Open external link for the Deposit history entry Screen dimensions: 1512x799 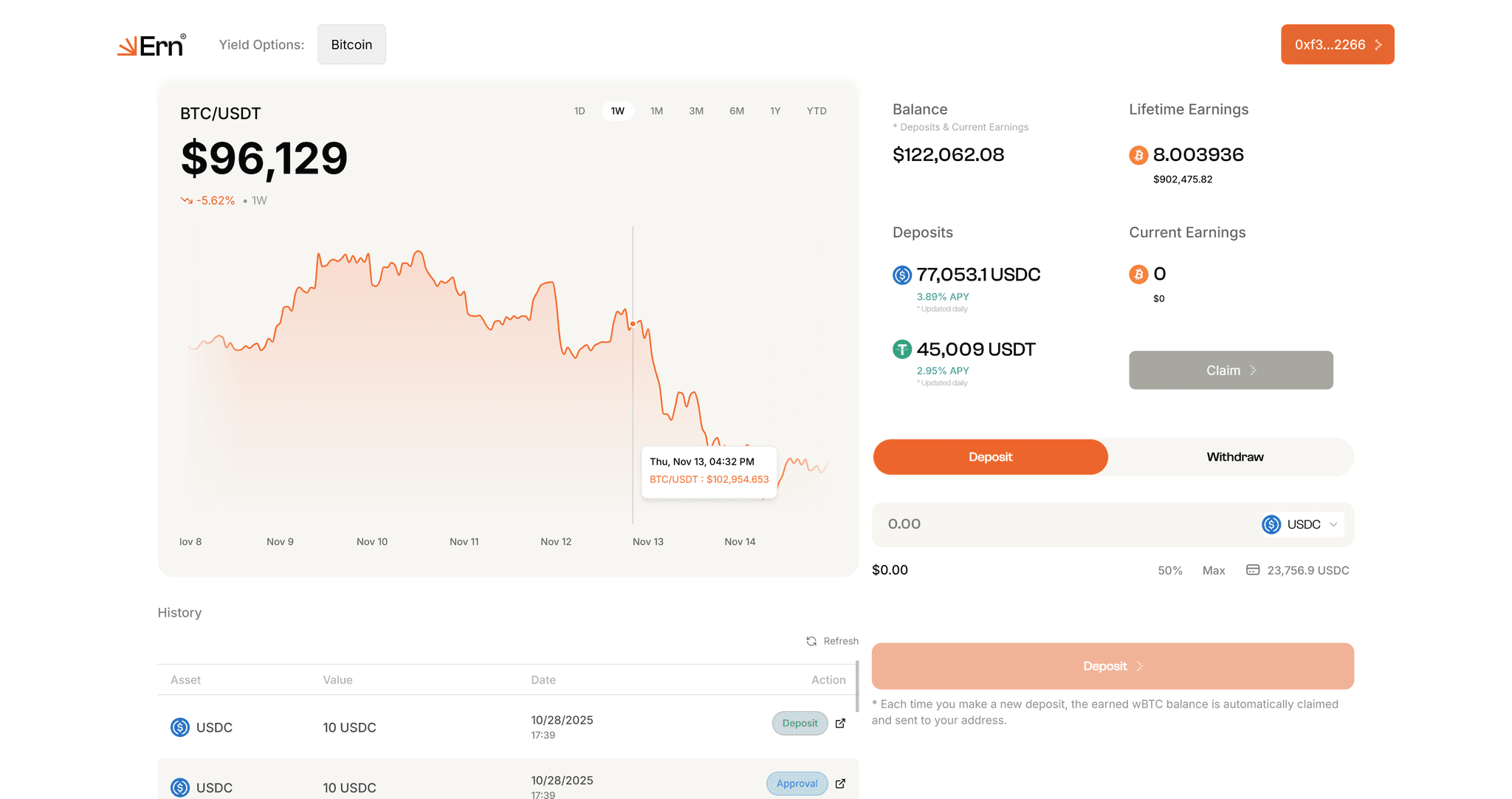pyautogui.click(x=840, y=724)
